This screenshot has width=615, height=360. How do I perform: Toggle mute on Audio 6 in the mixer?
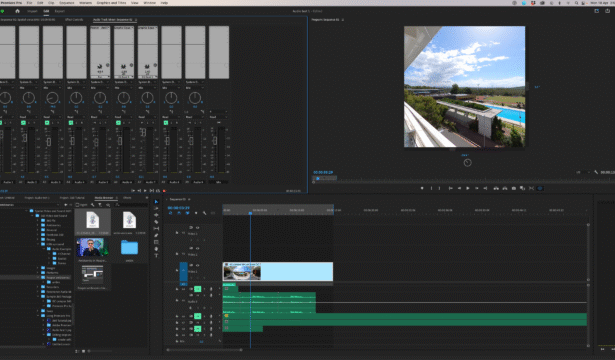coord(118,123)
